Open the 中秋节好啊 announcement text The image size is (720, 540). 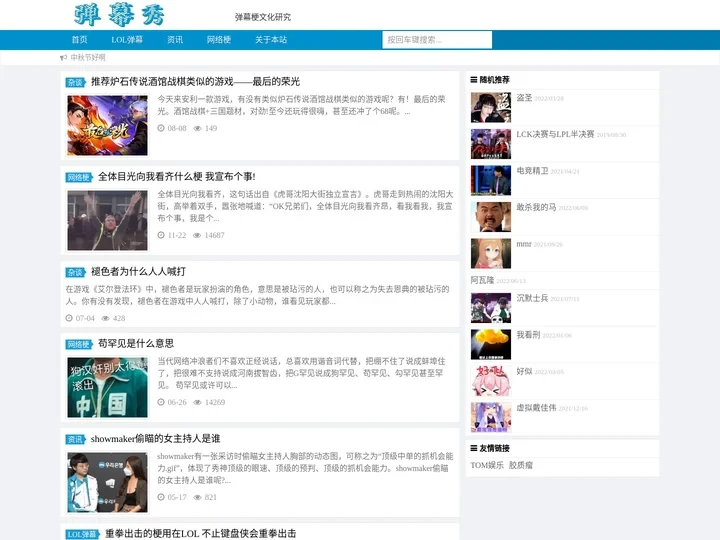coord(88,57)
